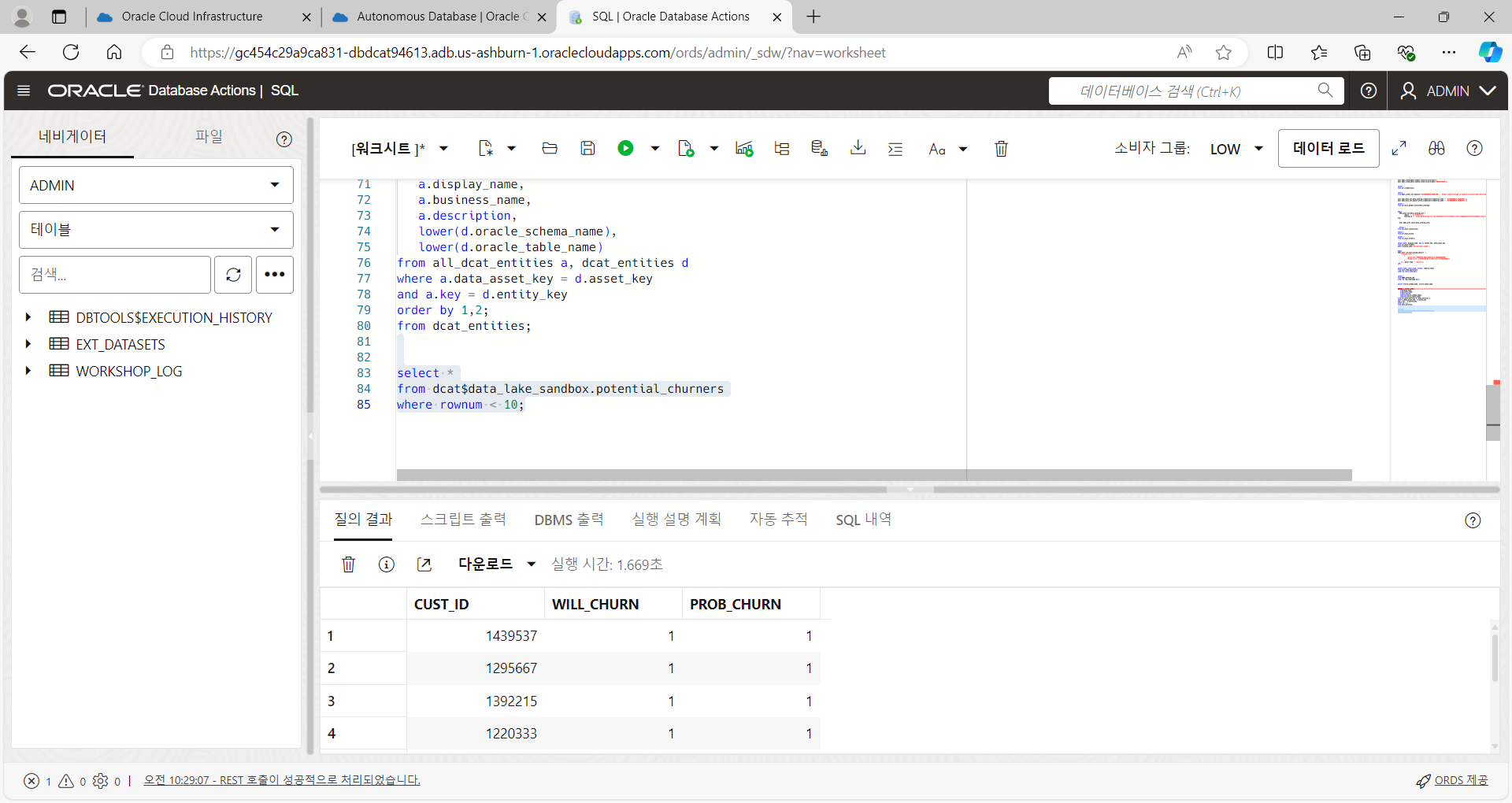
Task: Click the Oracle Database Actions logo
Action: click(151, 91)
